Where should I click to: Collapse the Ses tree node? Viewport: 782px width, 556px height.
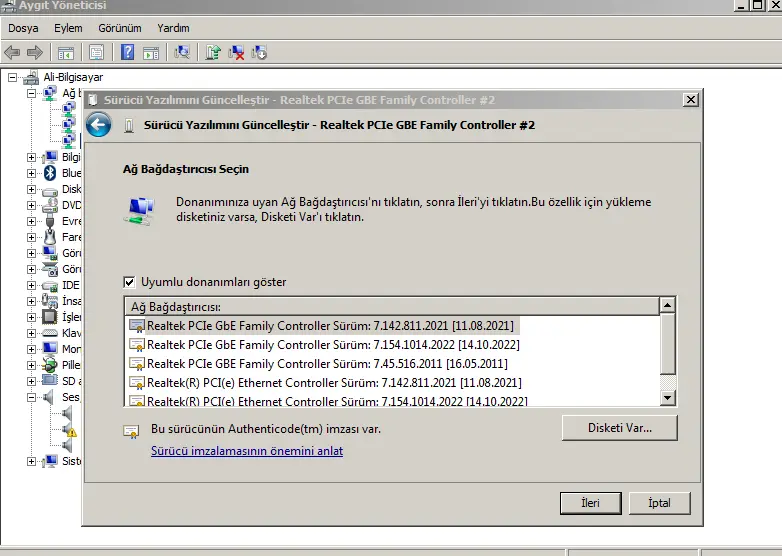[x=31, y=397]
